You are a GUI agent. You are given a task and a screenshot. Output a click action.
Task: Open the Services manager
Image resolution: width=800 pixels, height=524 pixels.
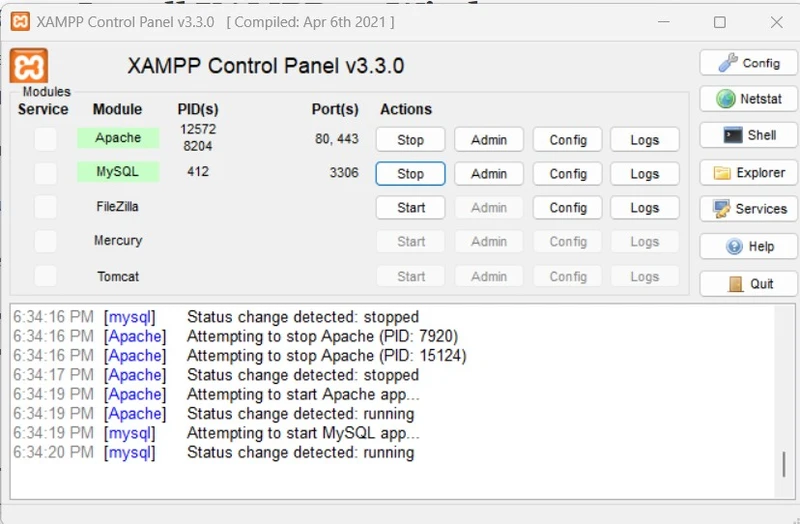tap(748, 209)
